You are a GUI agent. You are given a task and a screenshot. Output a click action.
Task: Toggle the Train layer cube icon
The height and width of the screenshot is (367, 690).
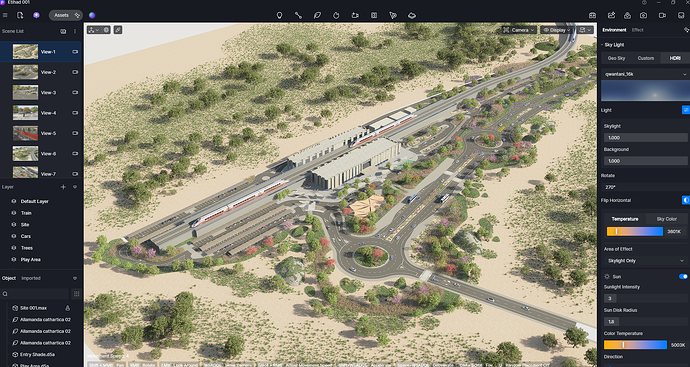13,213
